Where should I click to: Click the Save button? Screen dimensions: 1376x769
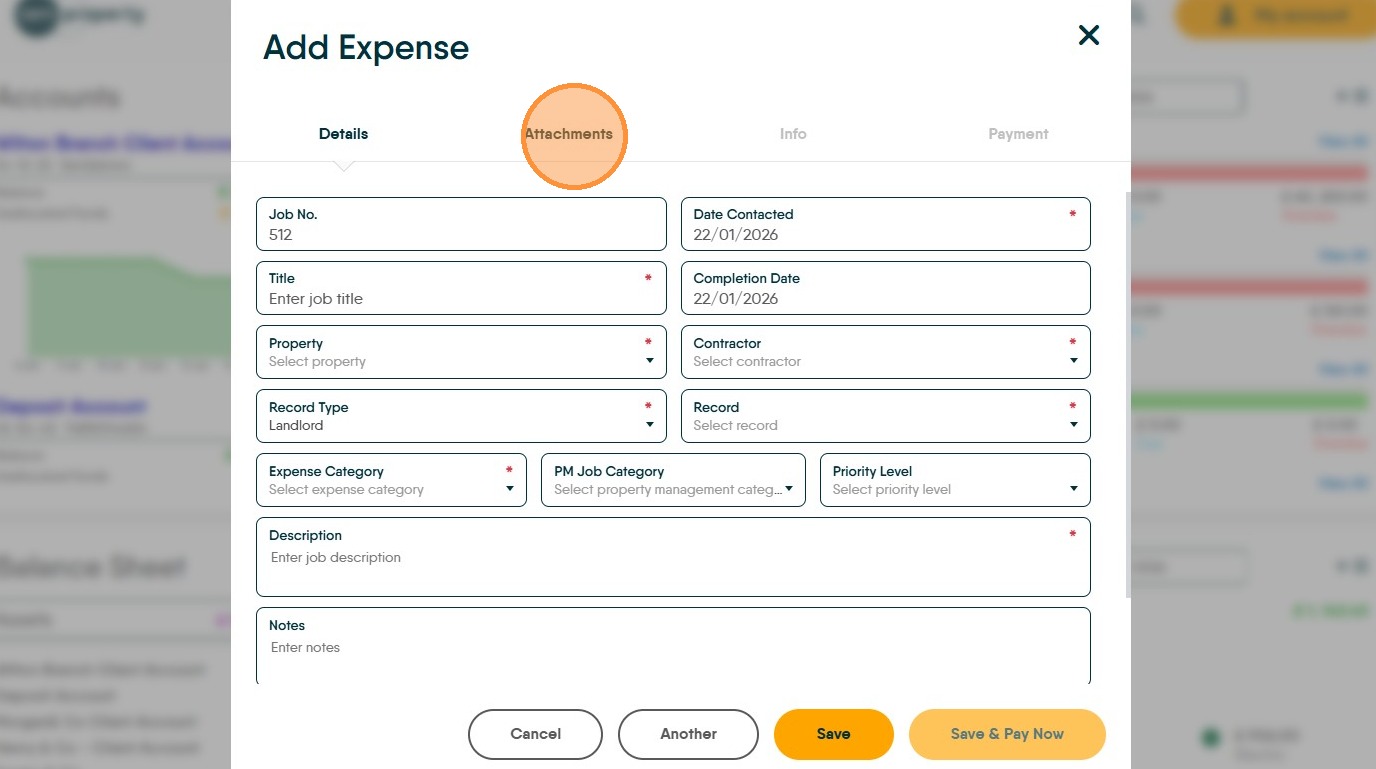pyautogui.click(x=833, y=734)
